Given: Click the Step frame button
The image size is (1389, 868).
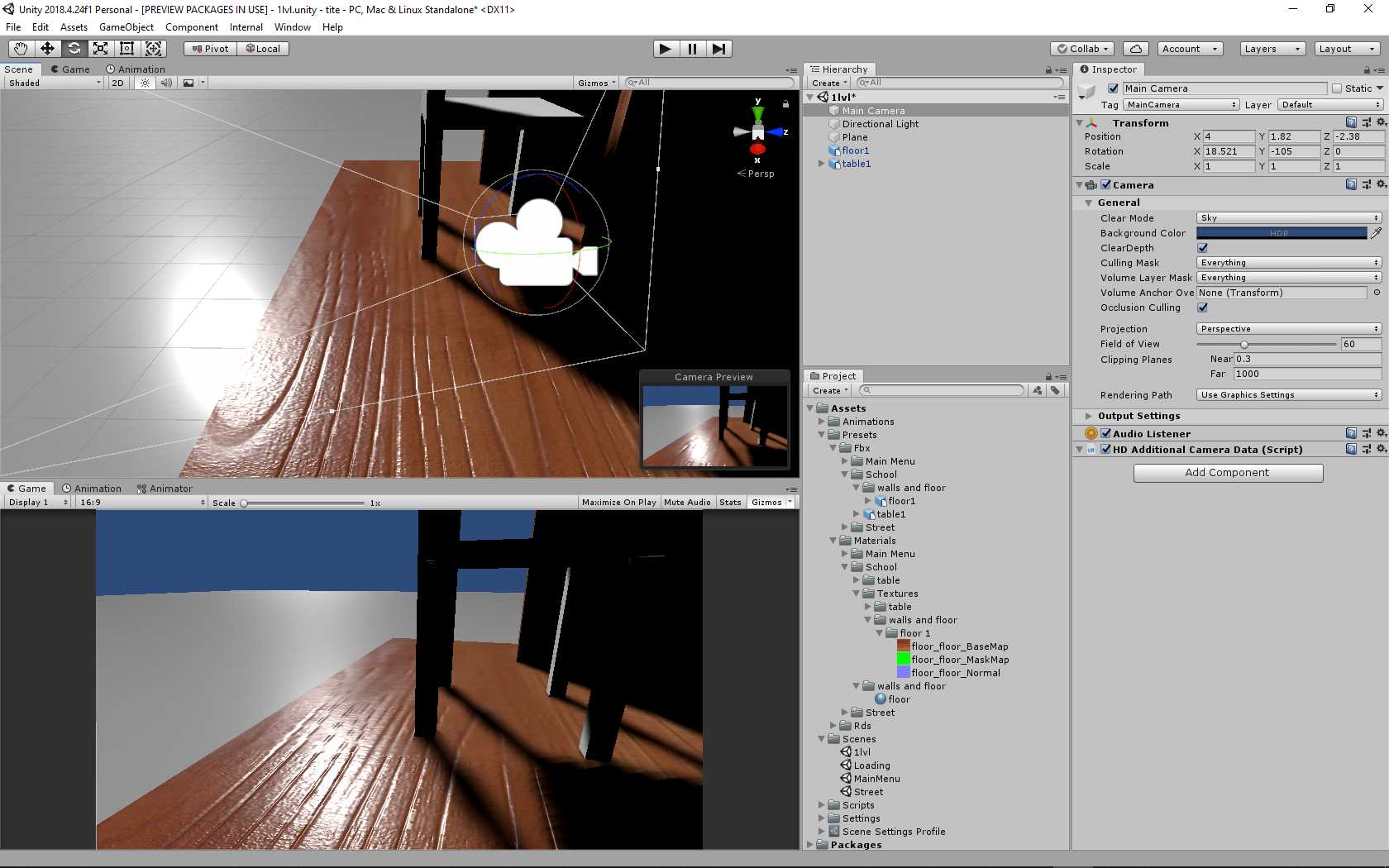Looking at the screenshot, I should 718,49.
